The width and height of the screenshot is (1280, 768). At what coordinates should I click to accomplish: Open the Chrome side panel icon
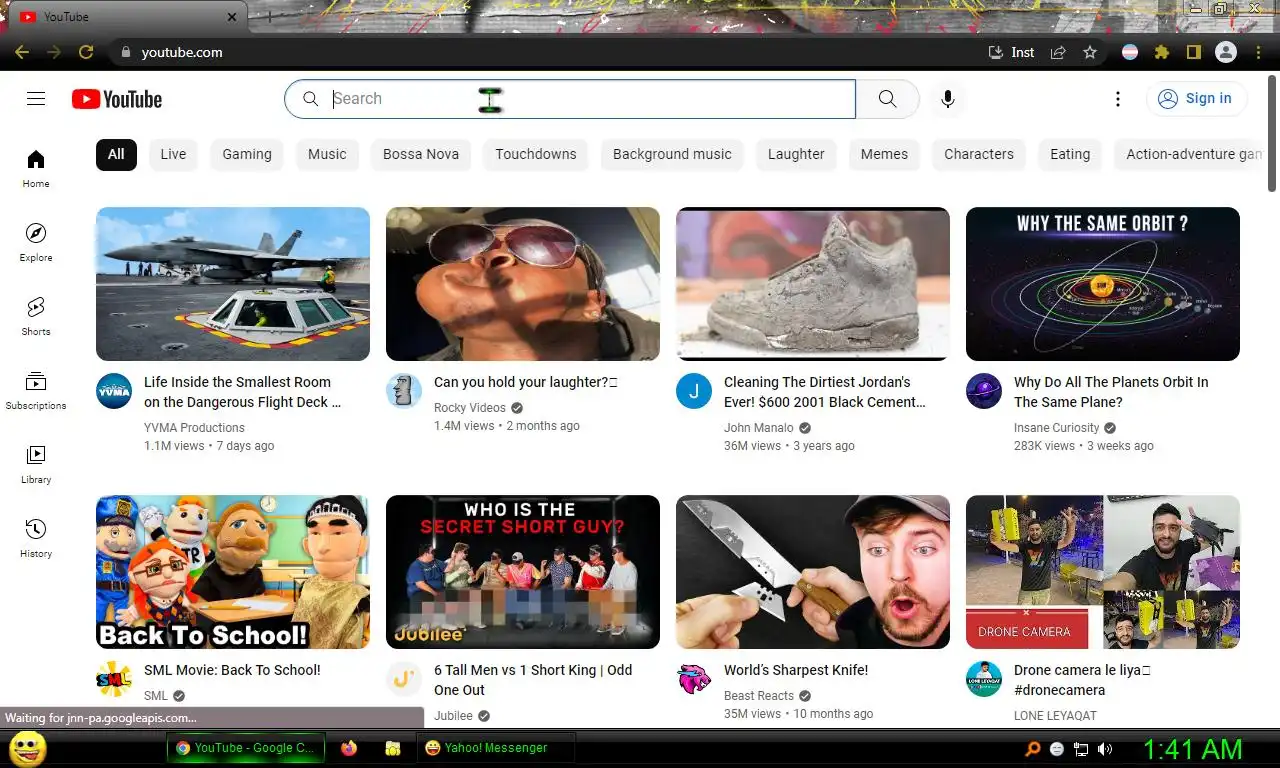click(x=1193, y=52)
